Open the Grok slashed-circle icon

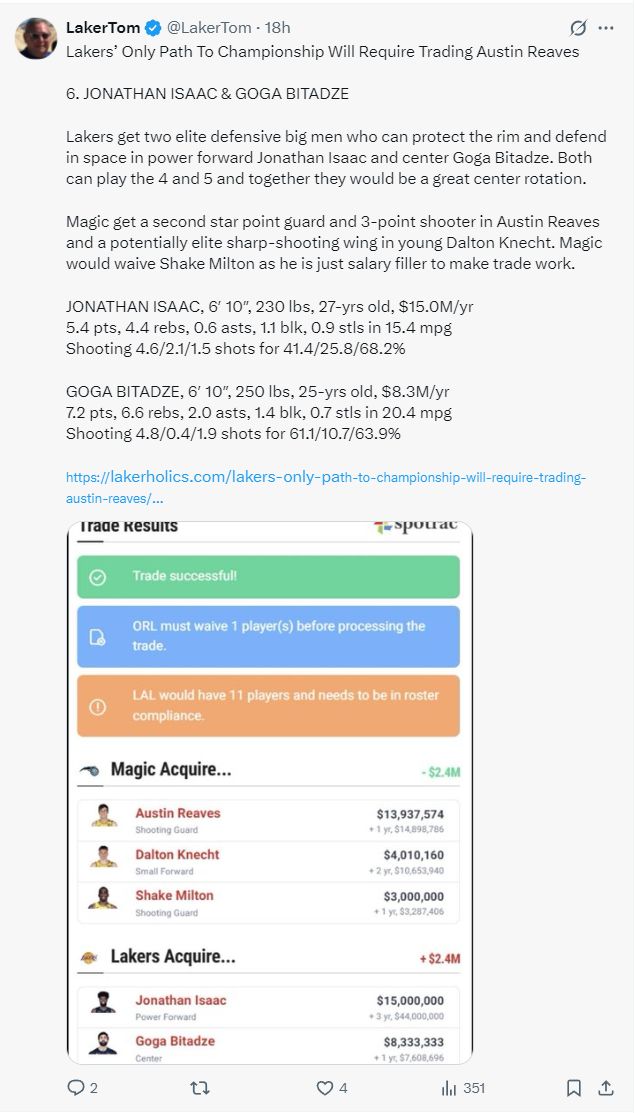pos(577,28)
